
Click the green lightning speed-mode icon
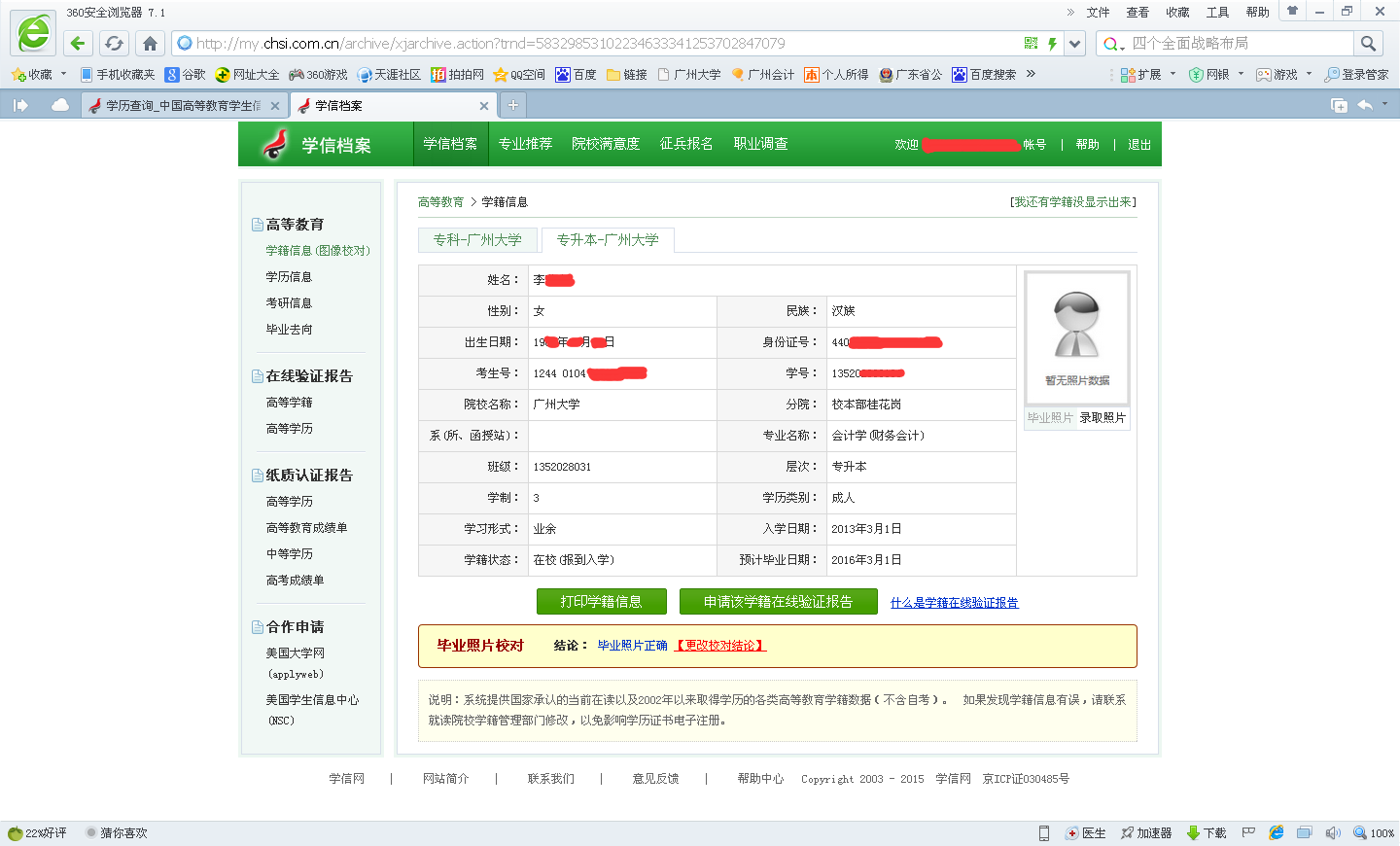point(1052,43)
